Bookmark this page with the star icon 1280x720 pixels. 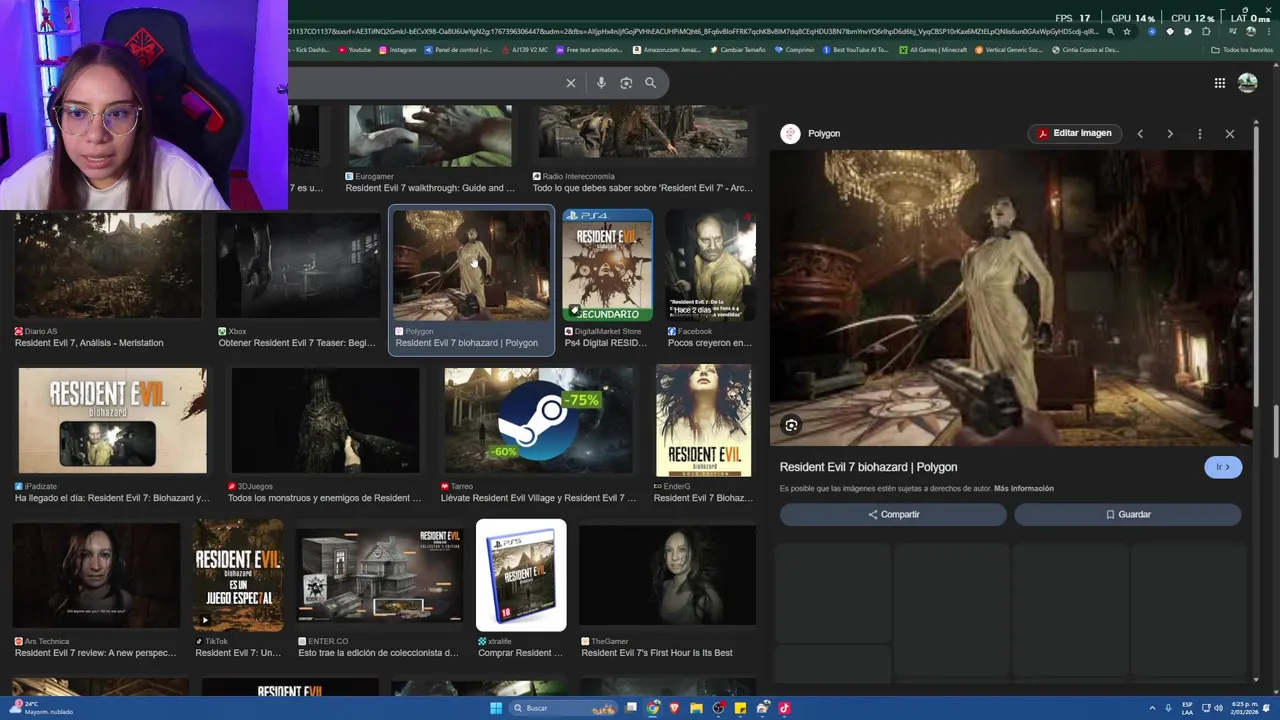(1127, 31)
